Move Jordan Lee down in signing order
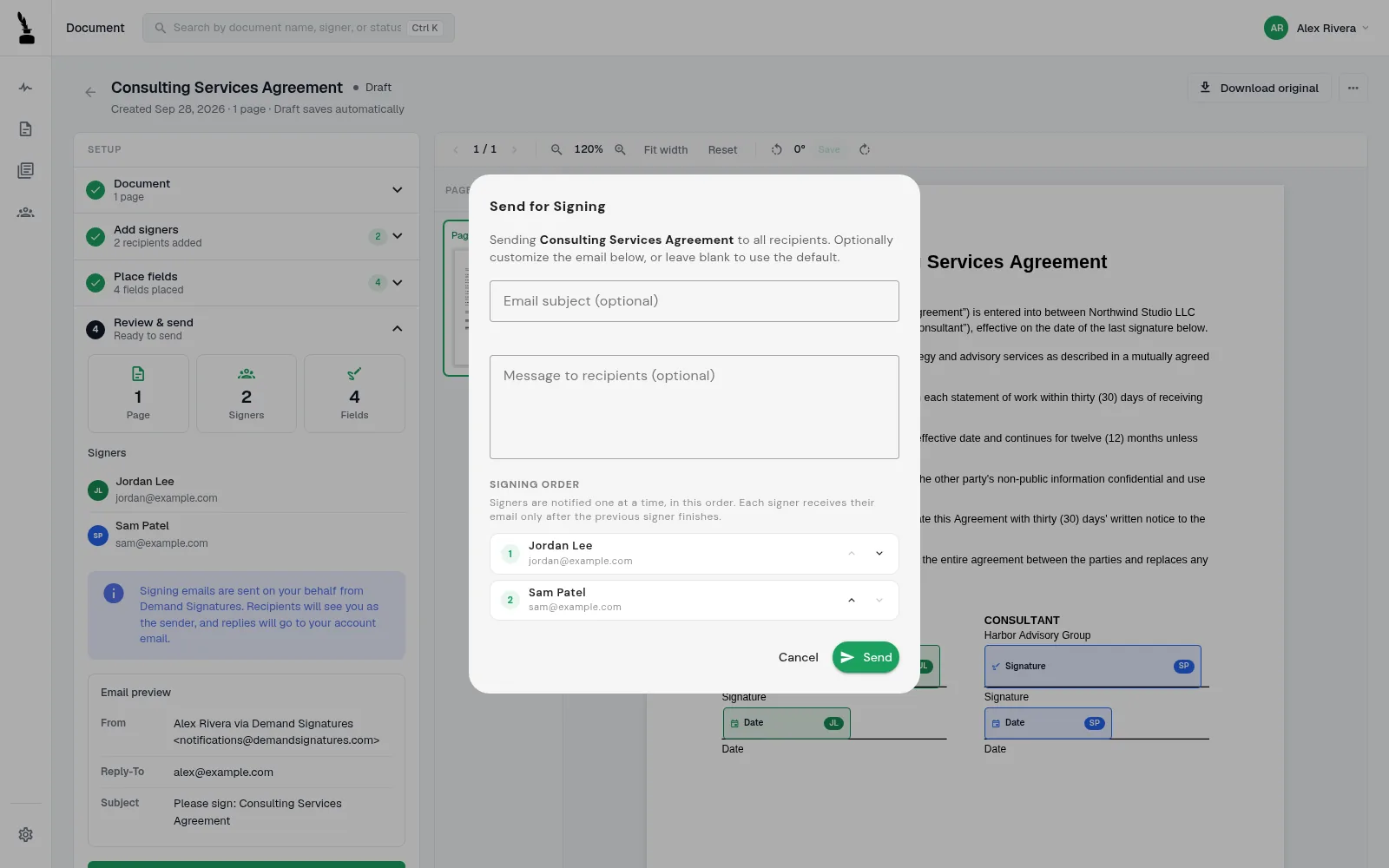 pos(879,554)
